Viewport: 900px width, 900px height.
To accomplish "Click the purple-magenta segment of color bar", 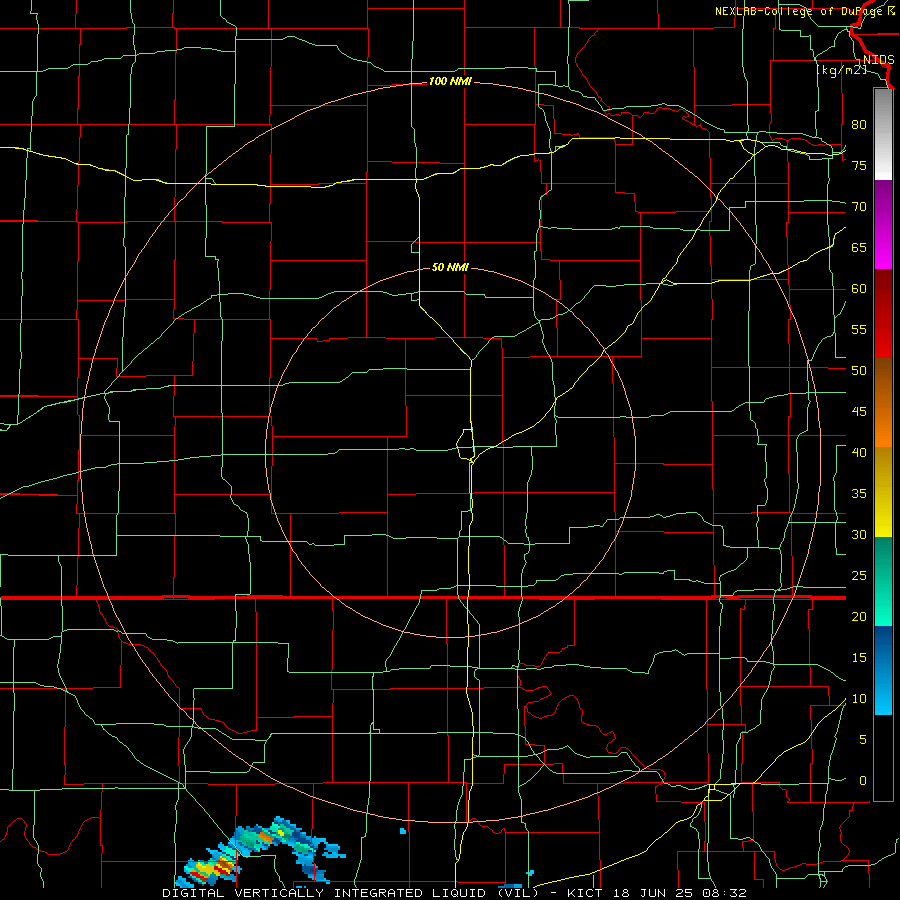I will [883, 224].
